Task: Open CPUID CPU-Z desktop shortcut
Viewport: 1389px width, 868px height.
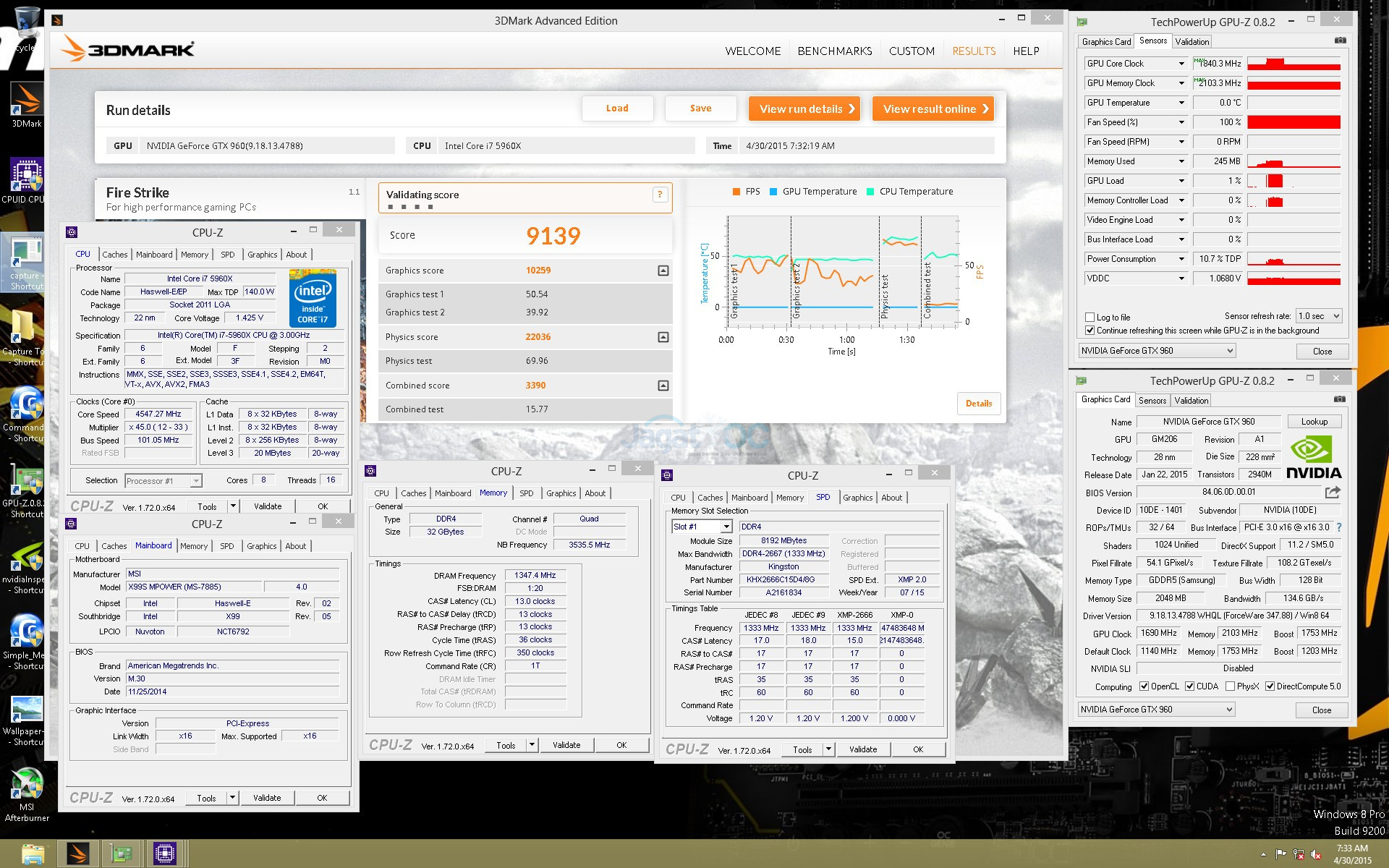Action: (26, 179)
